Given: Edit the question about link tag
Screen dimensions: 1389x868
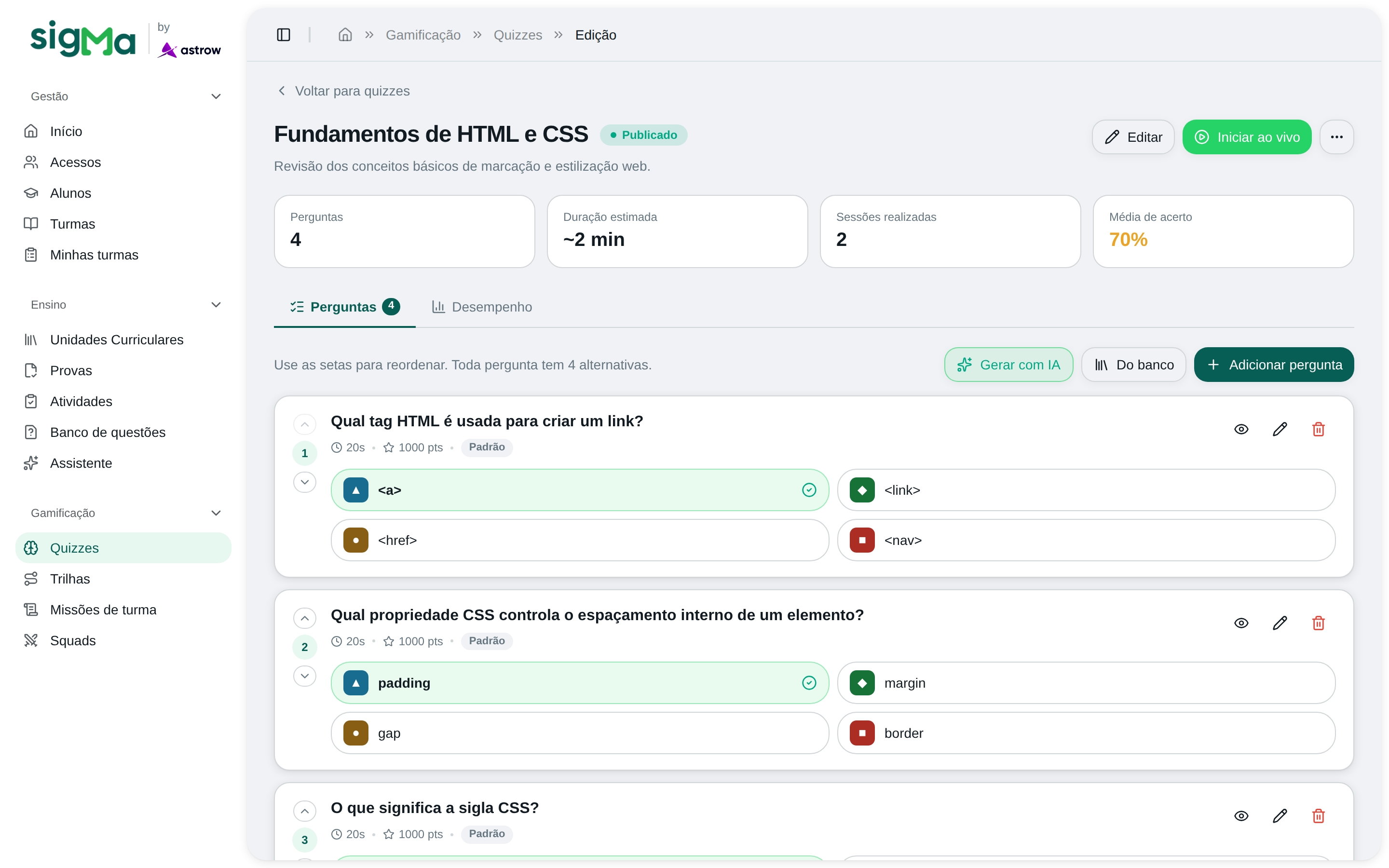Looking at the screenshot, I should [x=1280, y=429].
